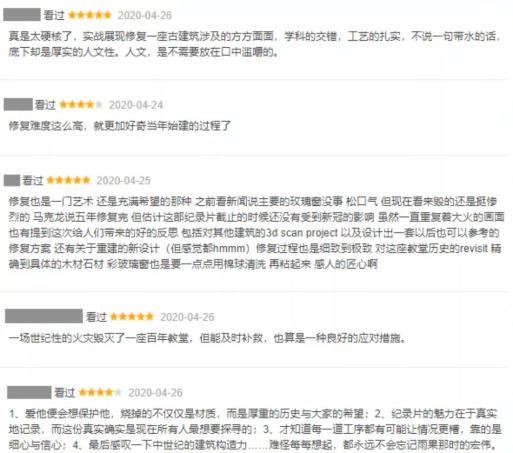Screen dimensions: 513x453
Task: Click the five-star rating of the fire disaster review
Action: click(132, 316)
